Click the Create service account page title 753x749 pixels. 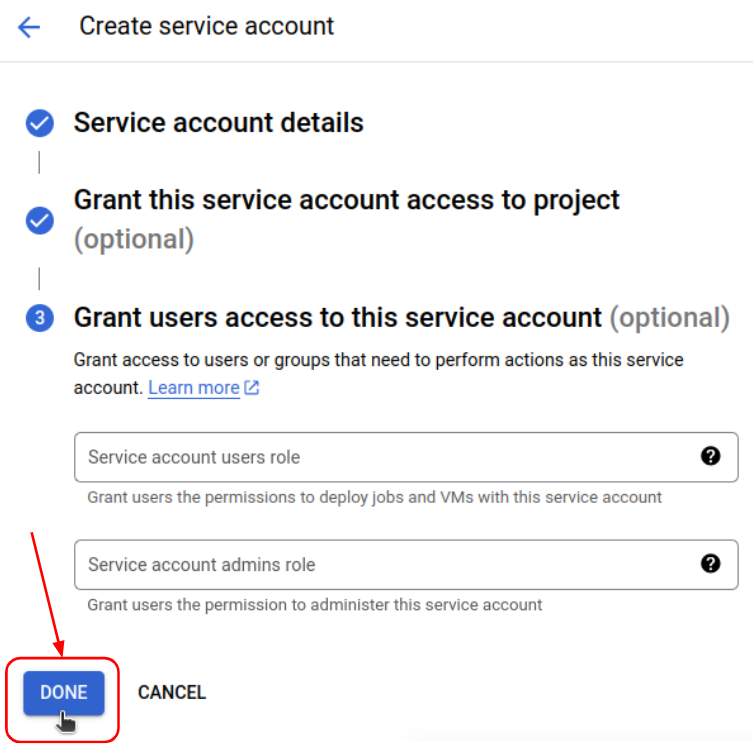click(x=206, y=26)
